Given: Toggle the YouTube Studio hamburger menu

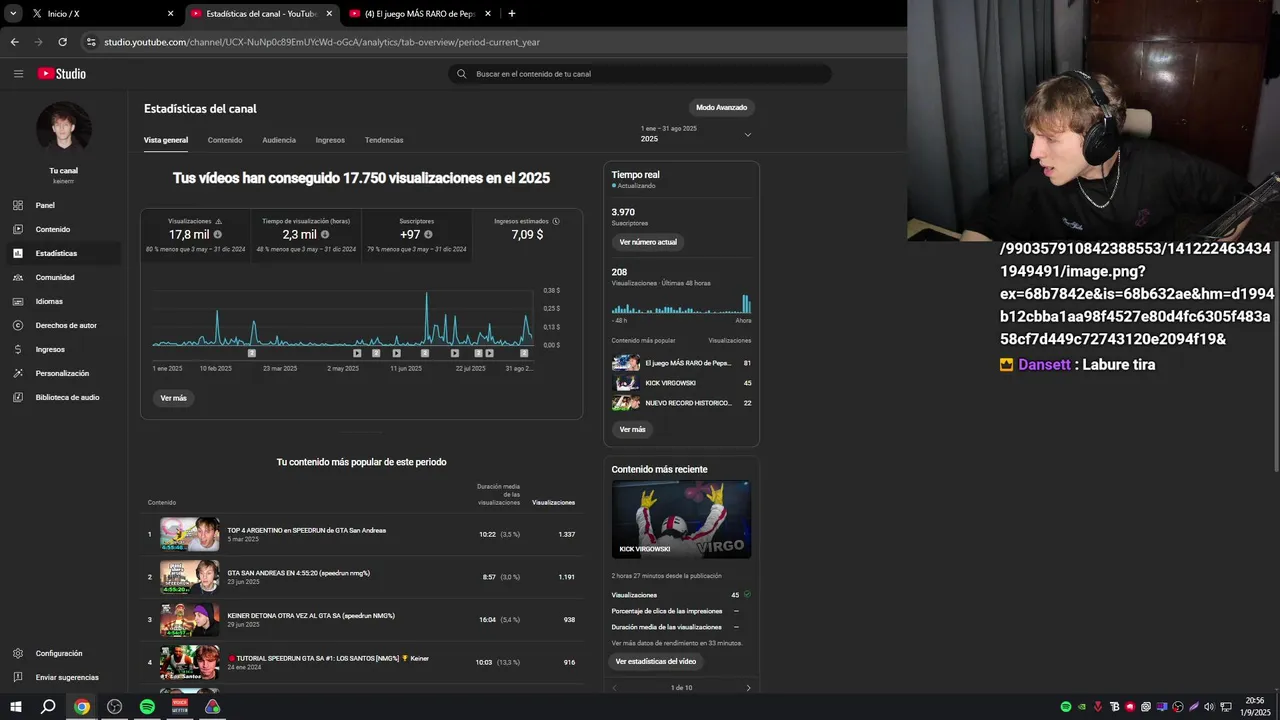Looking at the screenshot, I should pyautogui.click(x=18, y=73).
